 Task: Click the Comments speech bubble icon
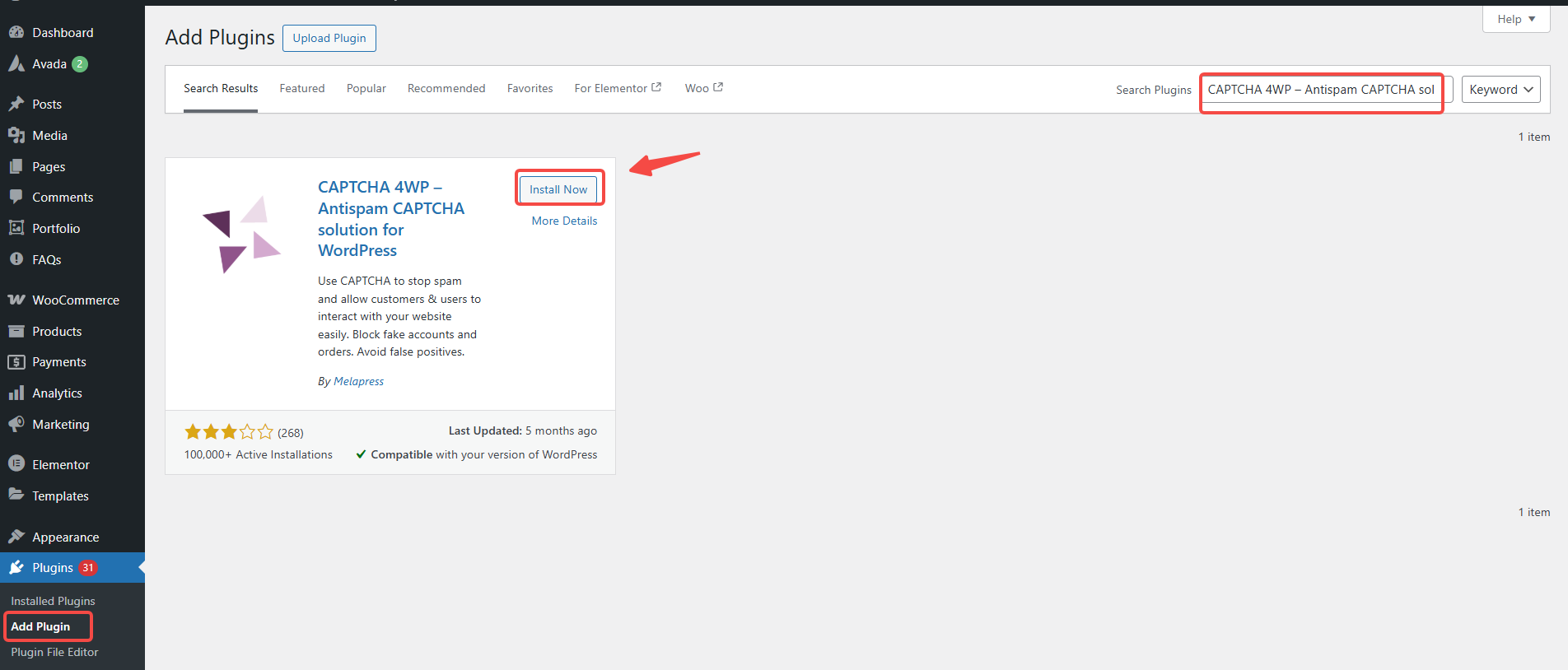16,197
